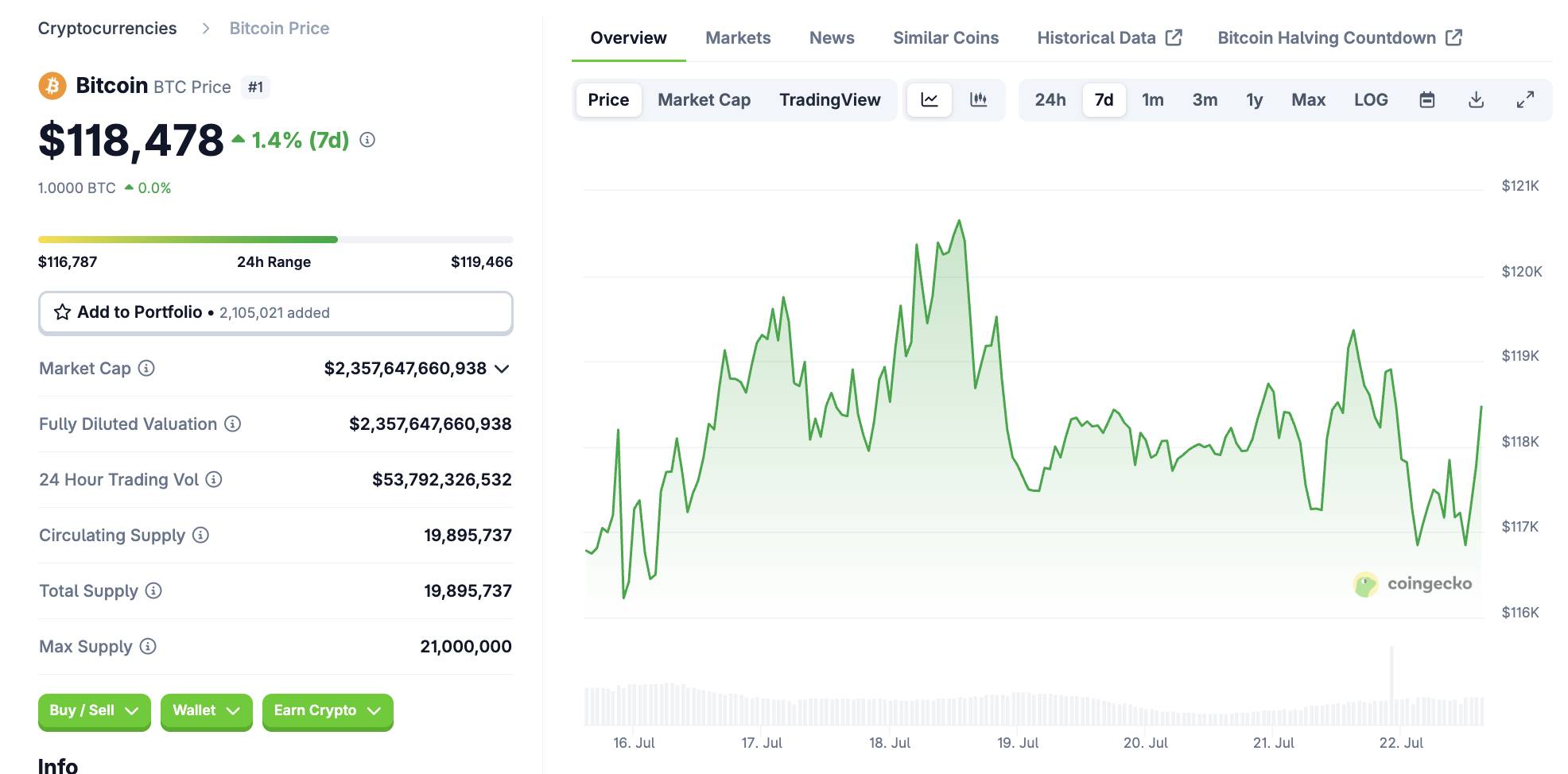The image size is (1568, 774).
Task: Click the 24h Range progress bar
Action: [275, 239]
